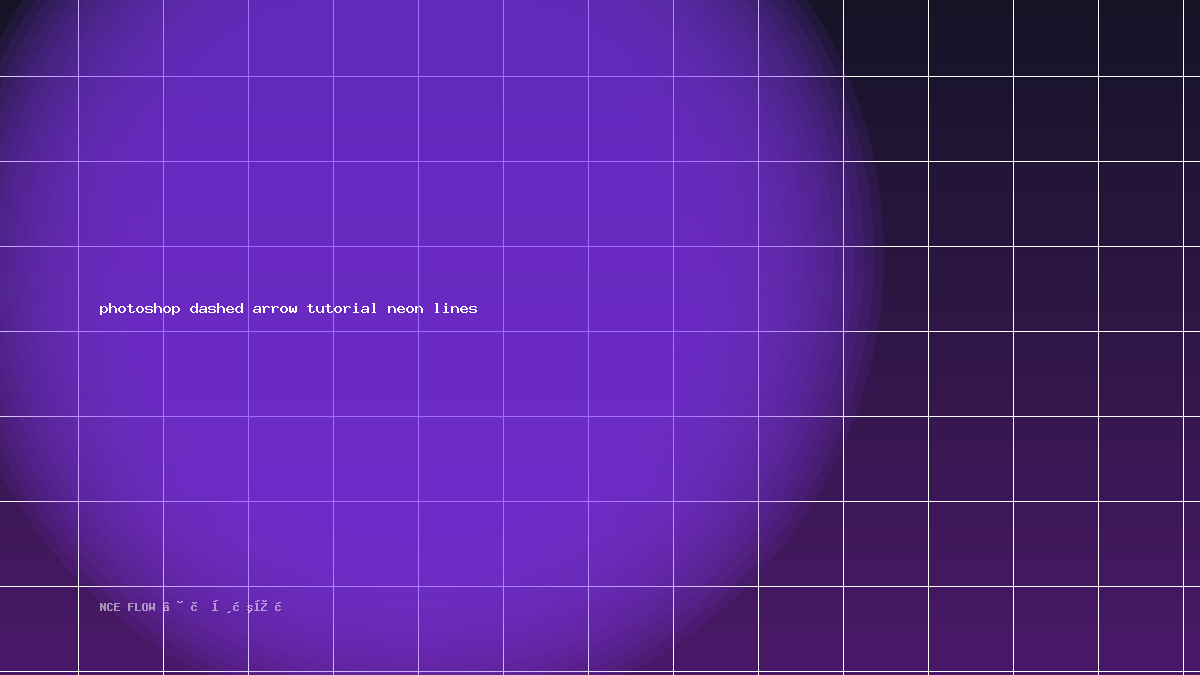Screen dimensions: 1200x675
Task: Click the final "s" of "lines"
Action: click(x=473, y=309)
